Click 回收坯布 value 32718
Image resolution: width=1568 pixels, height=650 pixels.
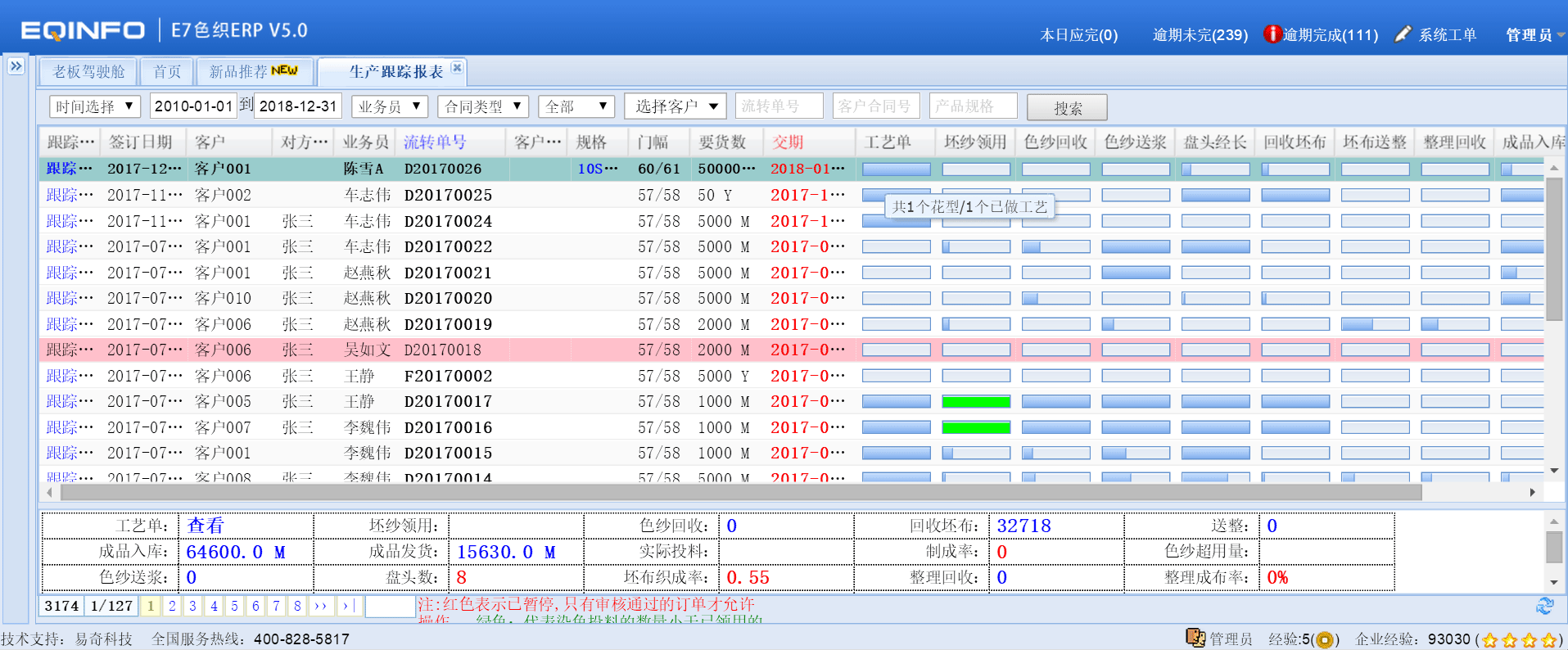[x=1023, y=526]
